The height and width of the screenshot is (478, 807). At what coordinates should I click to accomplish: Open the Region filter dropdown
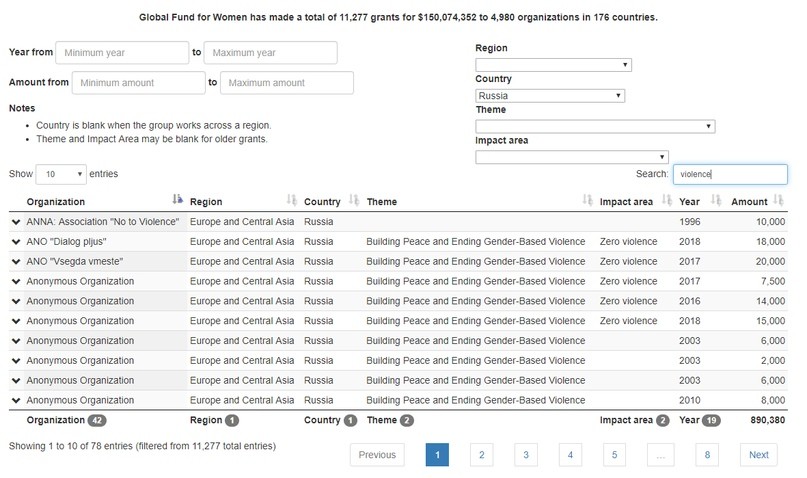point(553,65)
